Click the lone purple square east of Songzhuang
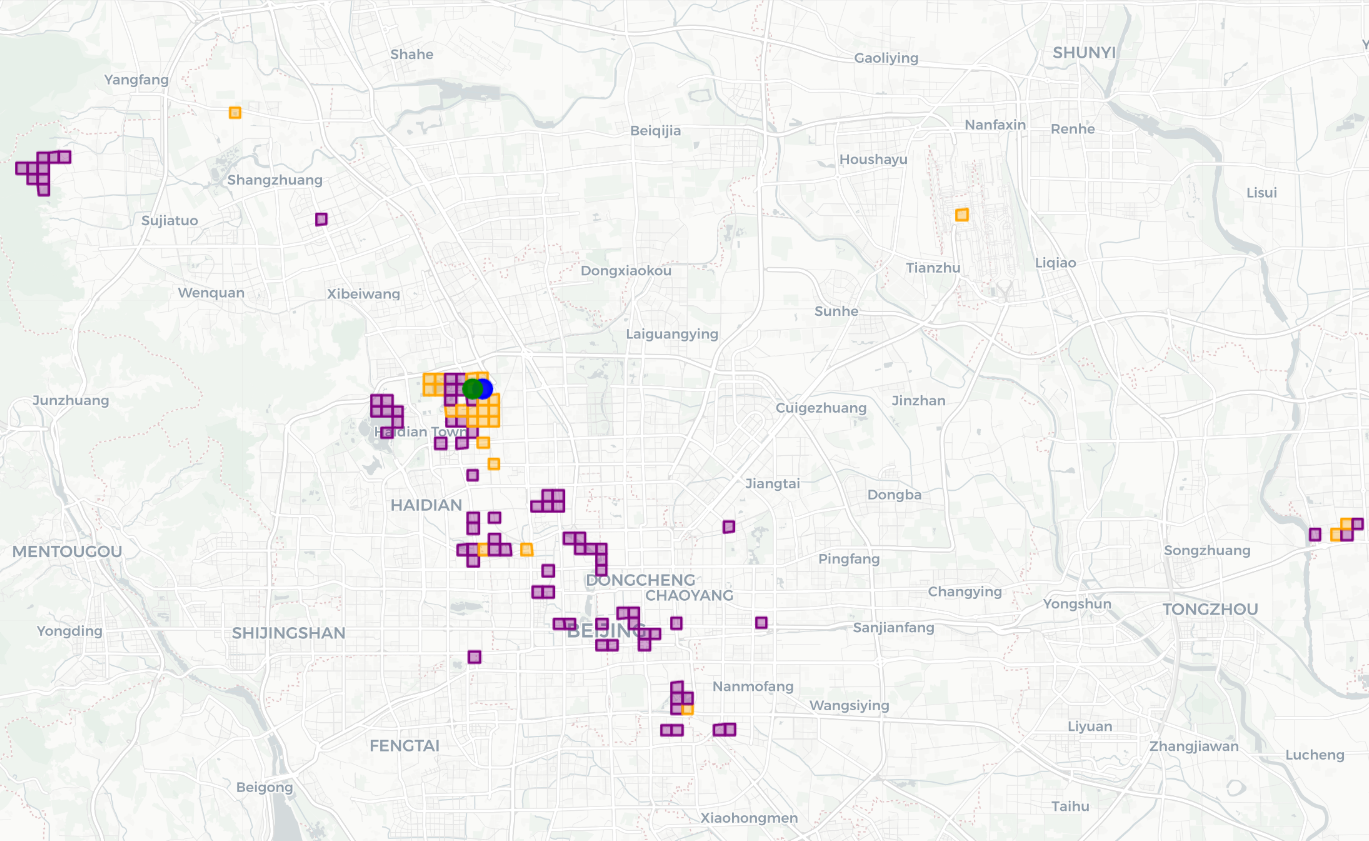1369x841 pixels. (1315, 535)
